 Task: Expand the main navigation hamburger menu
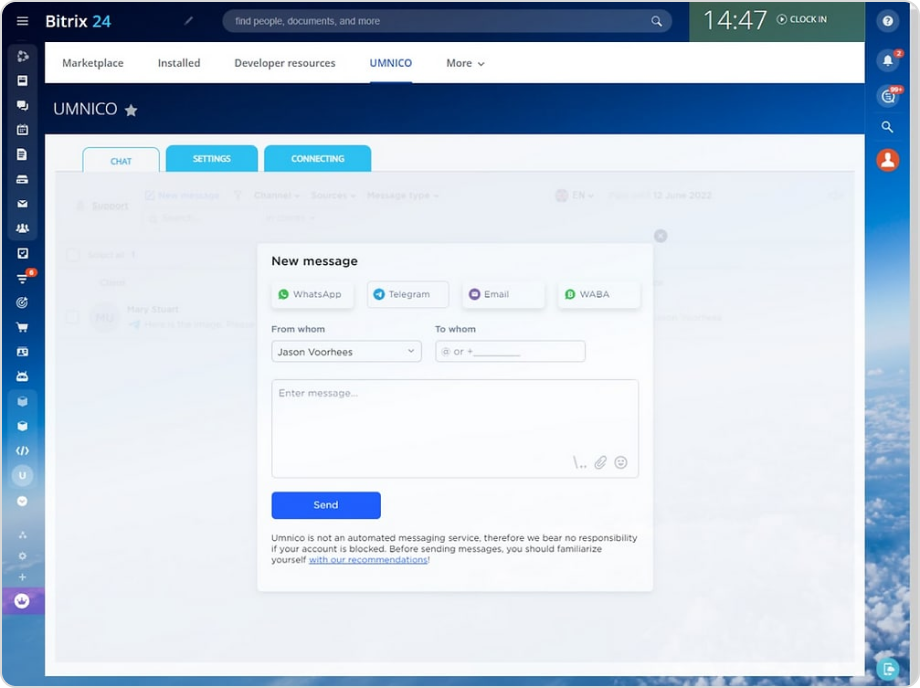(22, 20)
